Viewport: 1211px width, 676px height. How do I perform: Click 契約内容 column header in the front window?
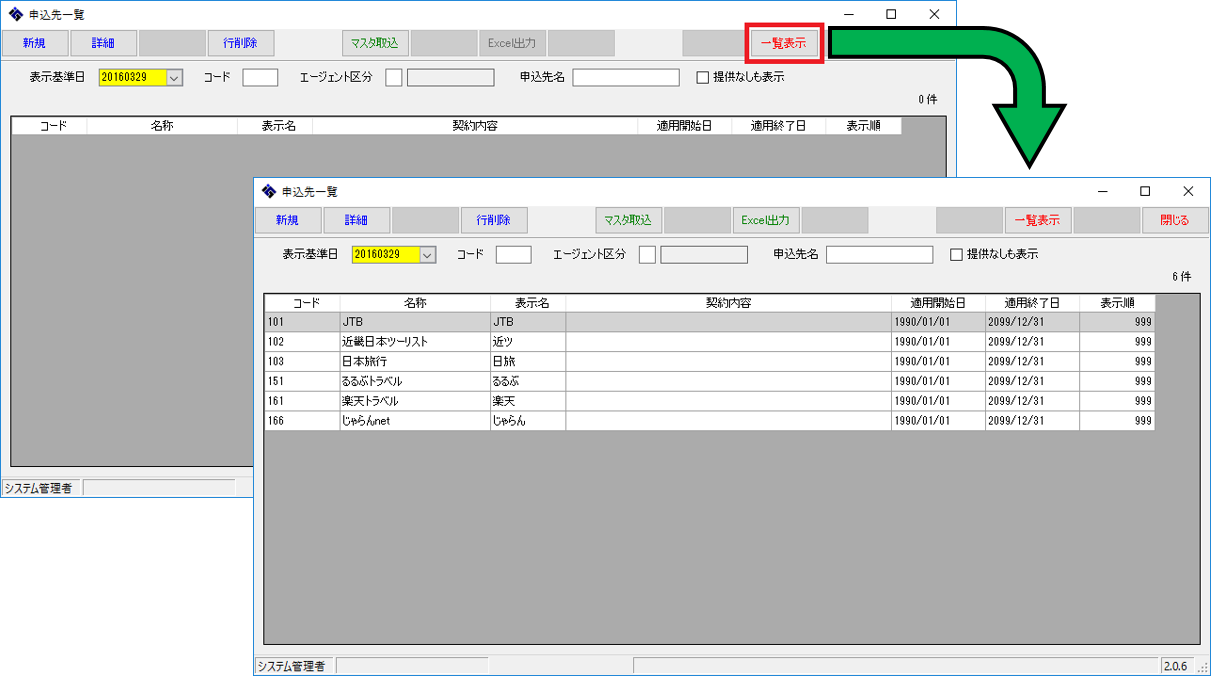(729, 303)
